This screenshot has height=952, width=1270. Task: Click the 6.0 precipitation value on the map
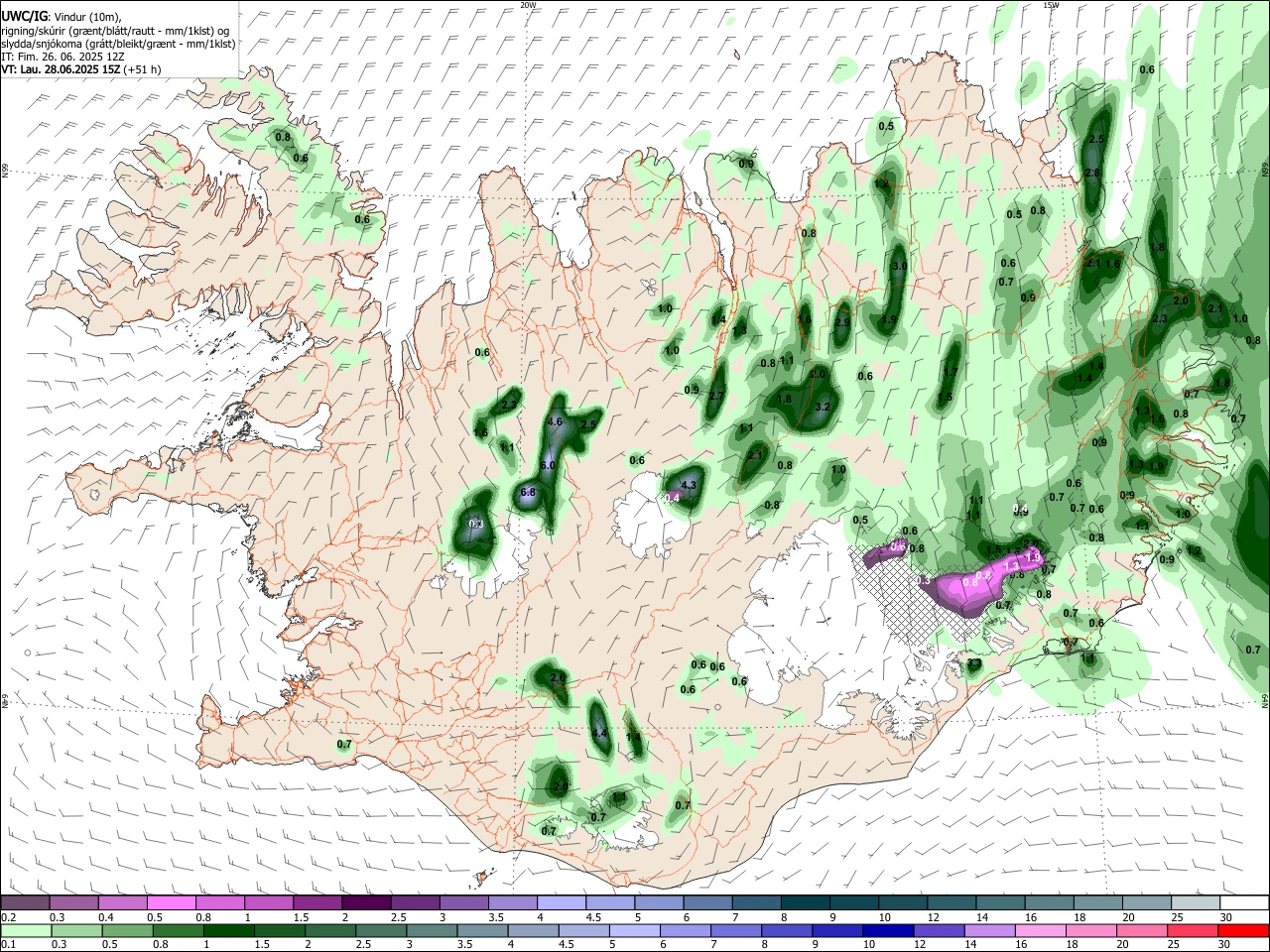click(548, 465)
